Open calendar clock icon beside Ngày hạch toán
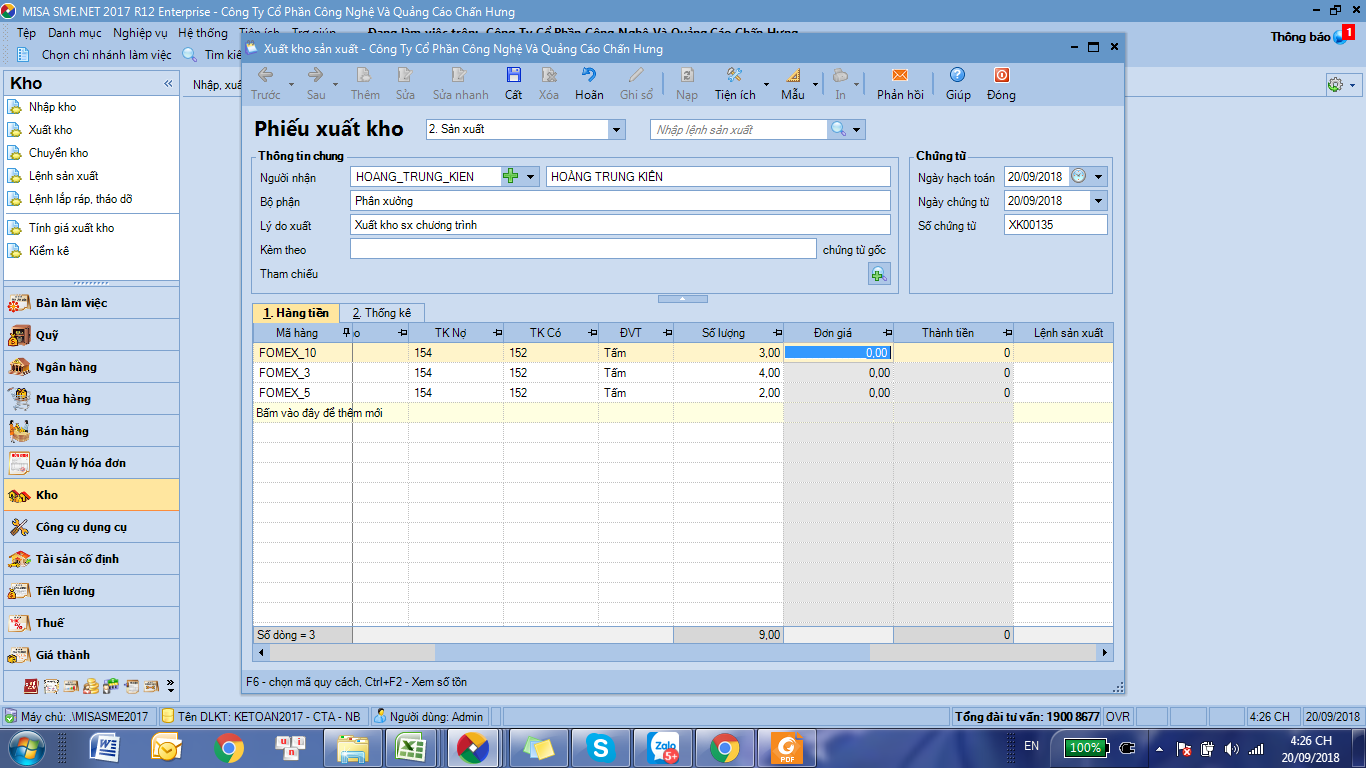The image size is (1366, 768). (1078, 176)
